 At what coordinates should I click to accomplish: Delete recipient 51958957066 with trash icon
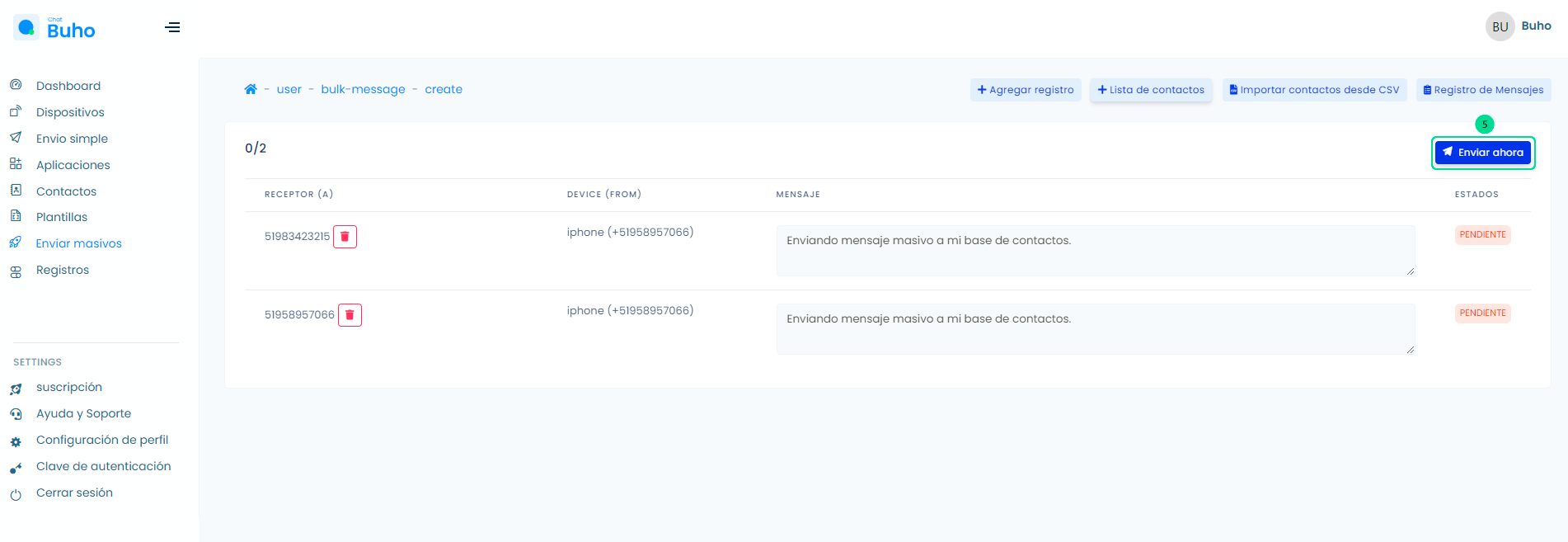350,315
